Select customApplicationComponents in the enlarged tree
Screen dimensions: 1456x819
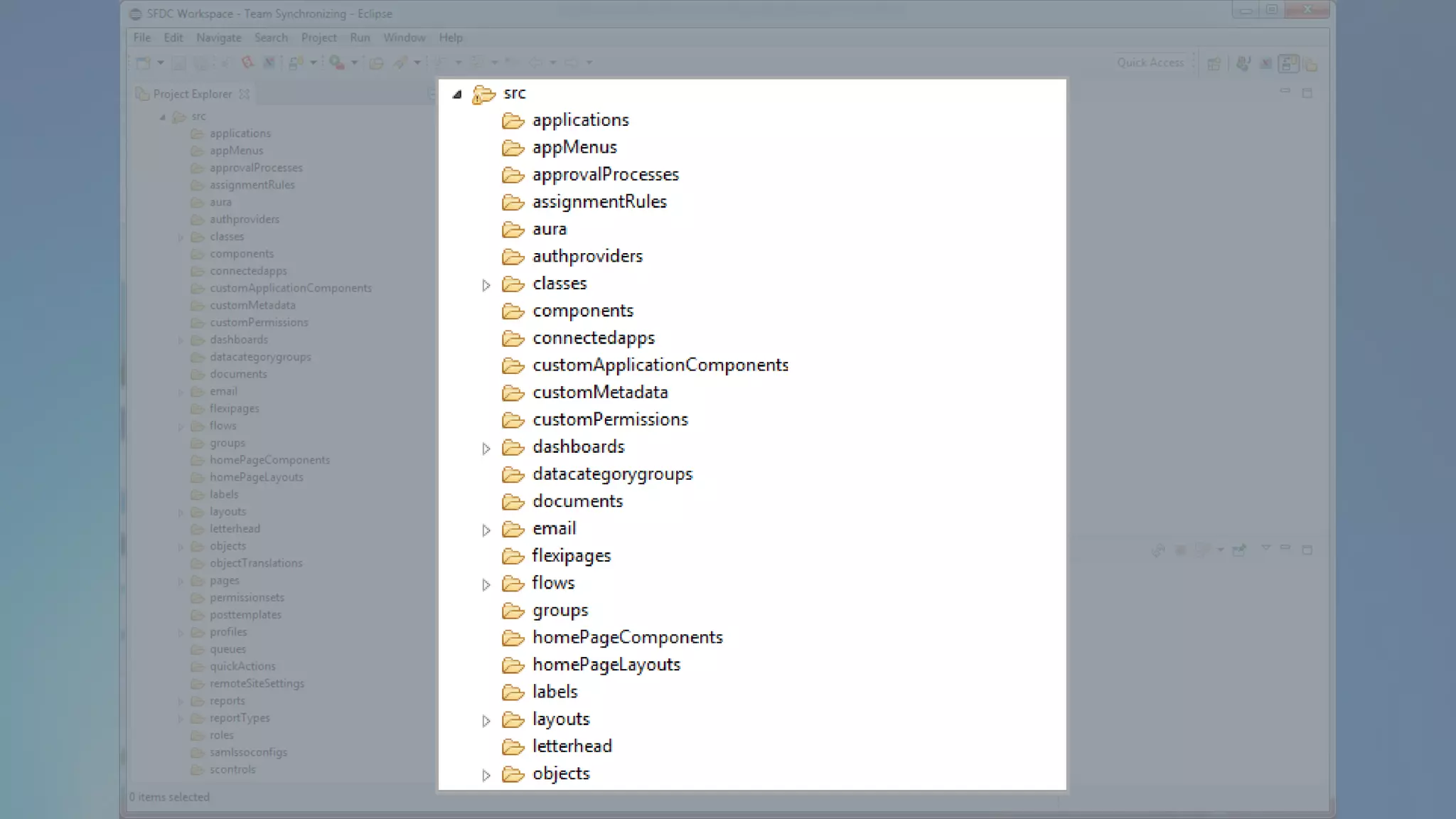660,365
